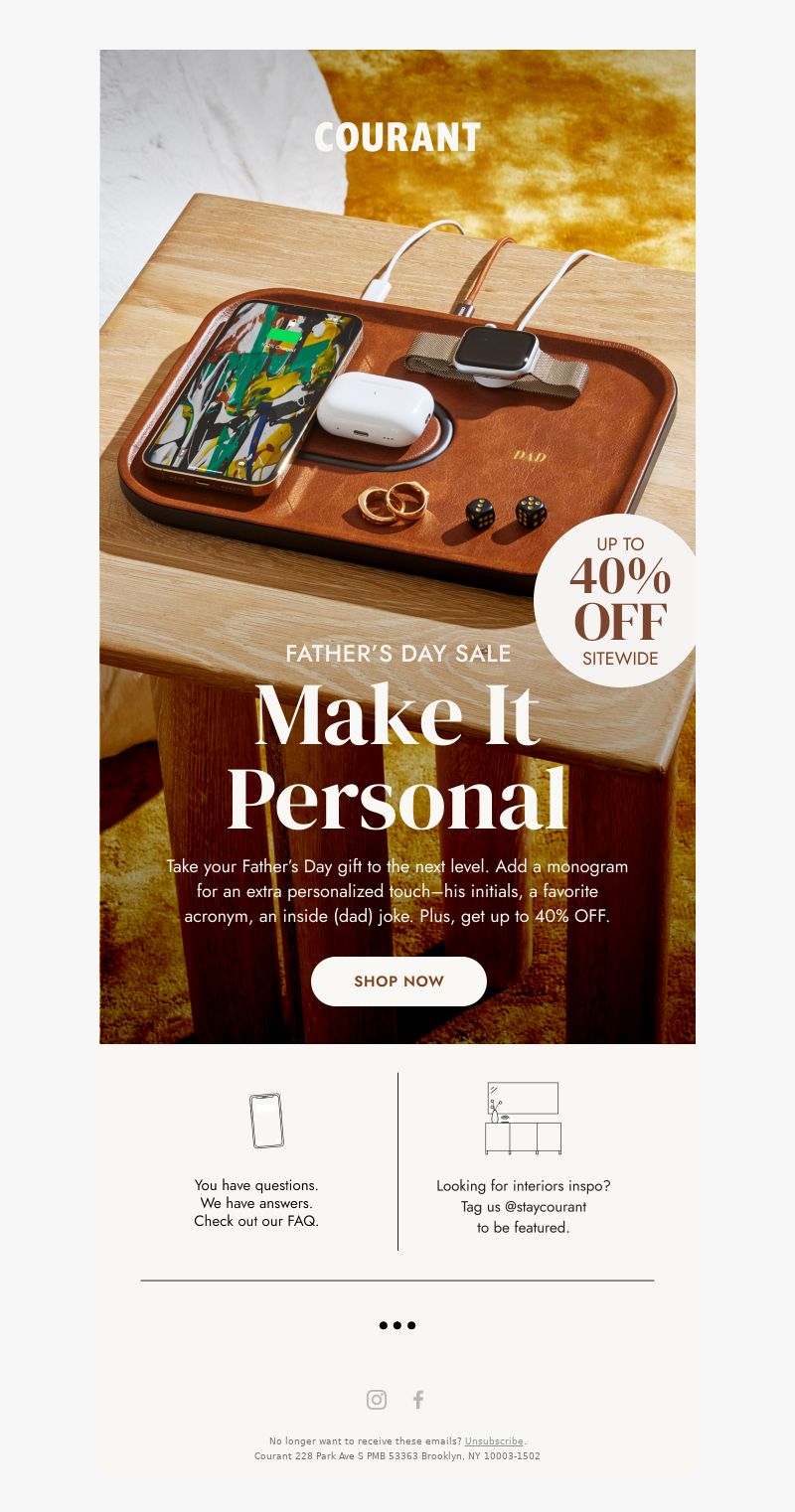The height and width of the screenshot is (1512, 795).
Task: Click the FATHER'S DAY SALE heading
Action: 398,654
